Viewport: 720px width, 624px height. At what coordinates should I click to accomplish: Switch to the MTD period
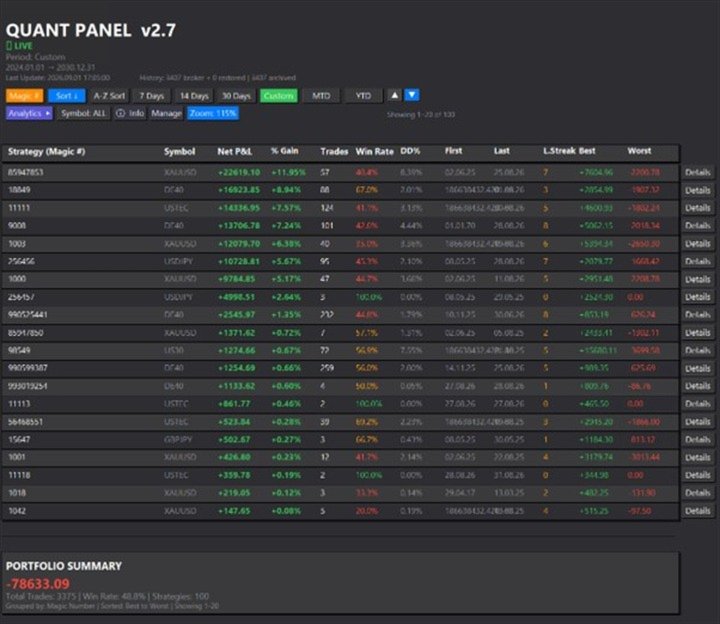point(321,96)
